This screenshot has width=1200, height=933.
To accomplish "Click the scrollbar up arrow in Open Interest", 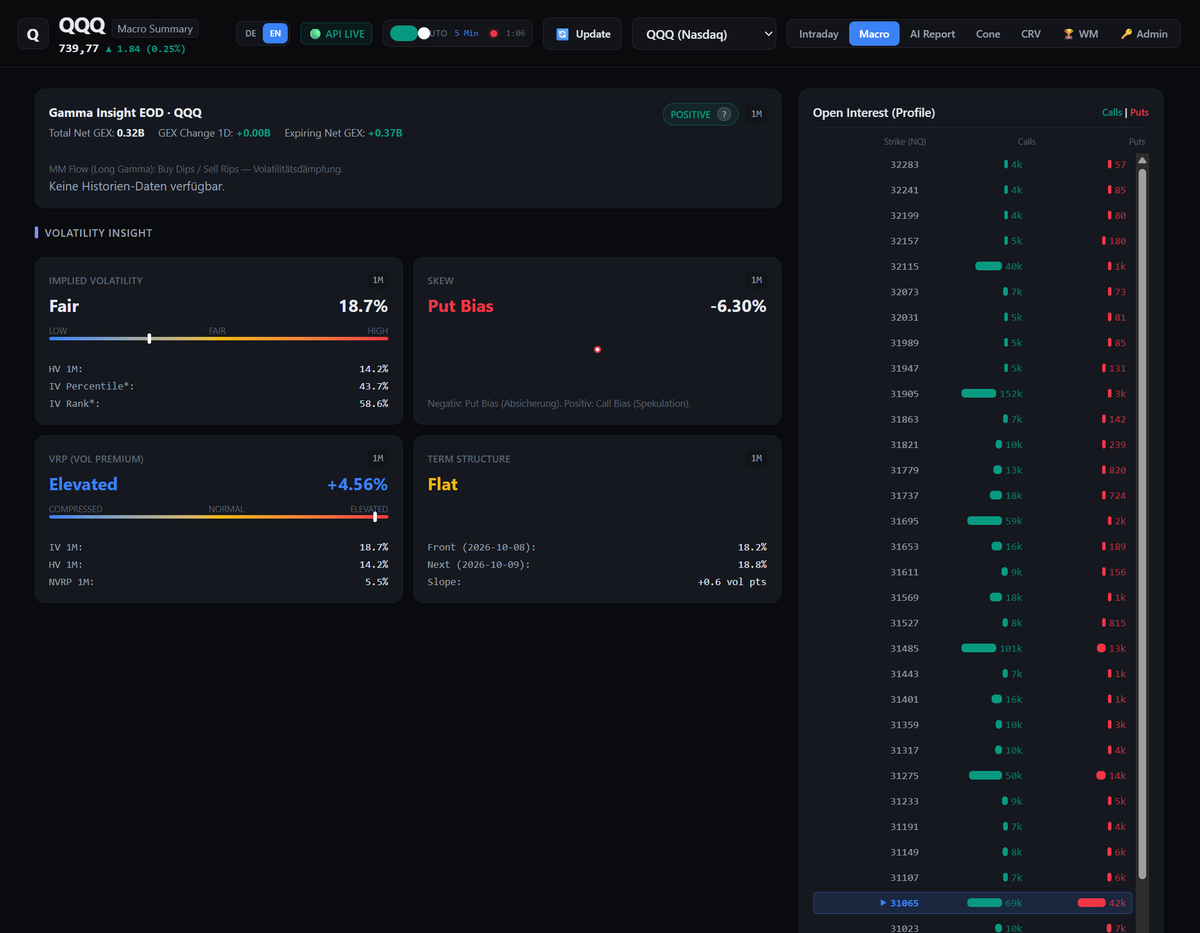I will click(x=1143, y=160).
